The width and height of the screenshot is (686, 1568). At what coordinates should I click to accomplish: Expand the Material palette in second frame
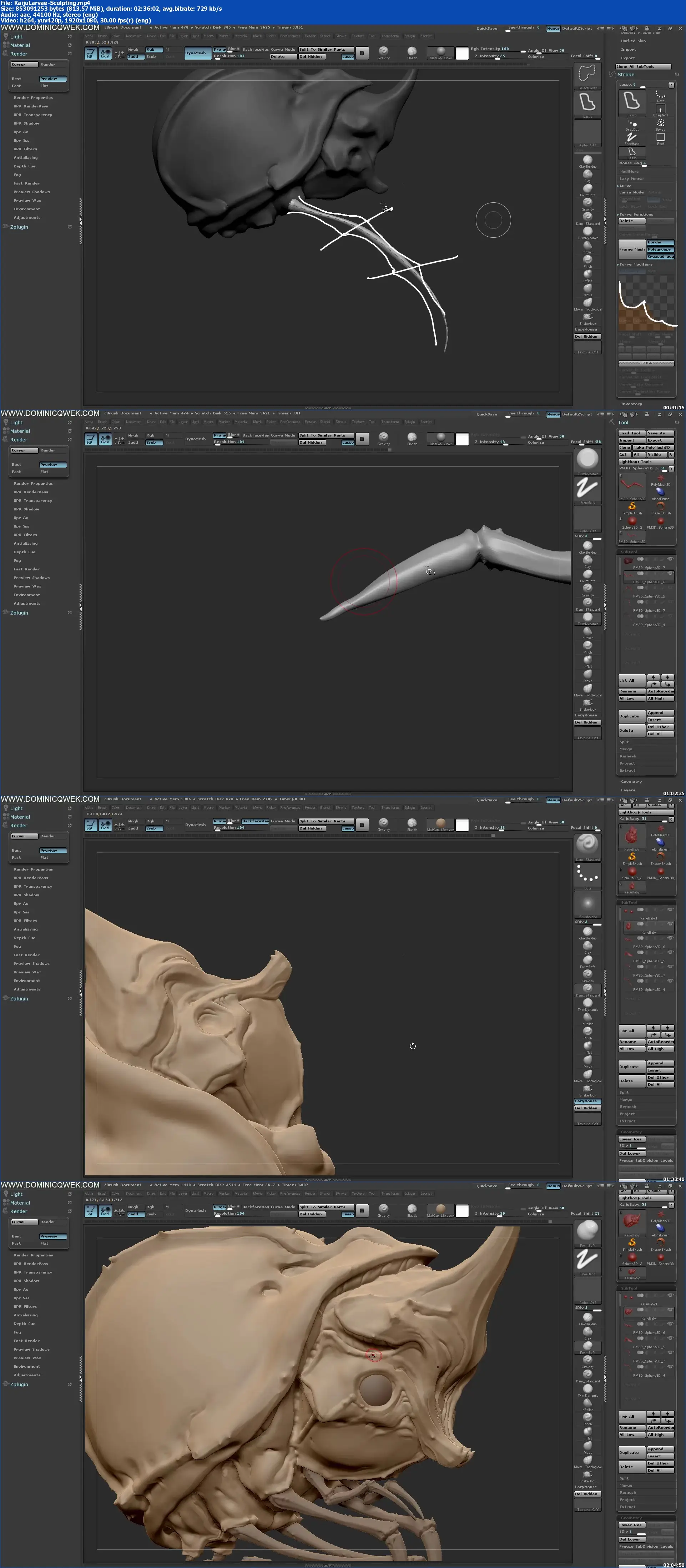click(20, 431)
